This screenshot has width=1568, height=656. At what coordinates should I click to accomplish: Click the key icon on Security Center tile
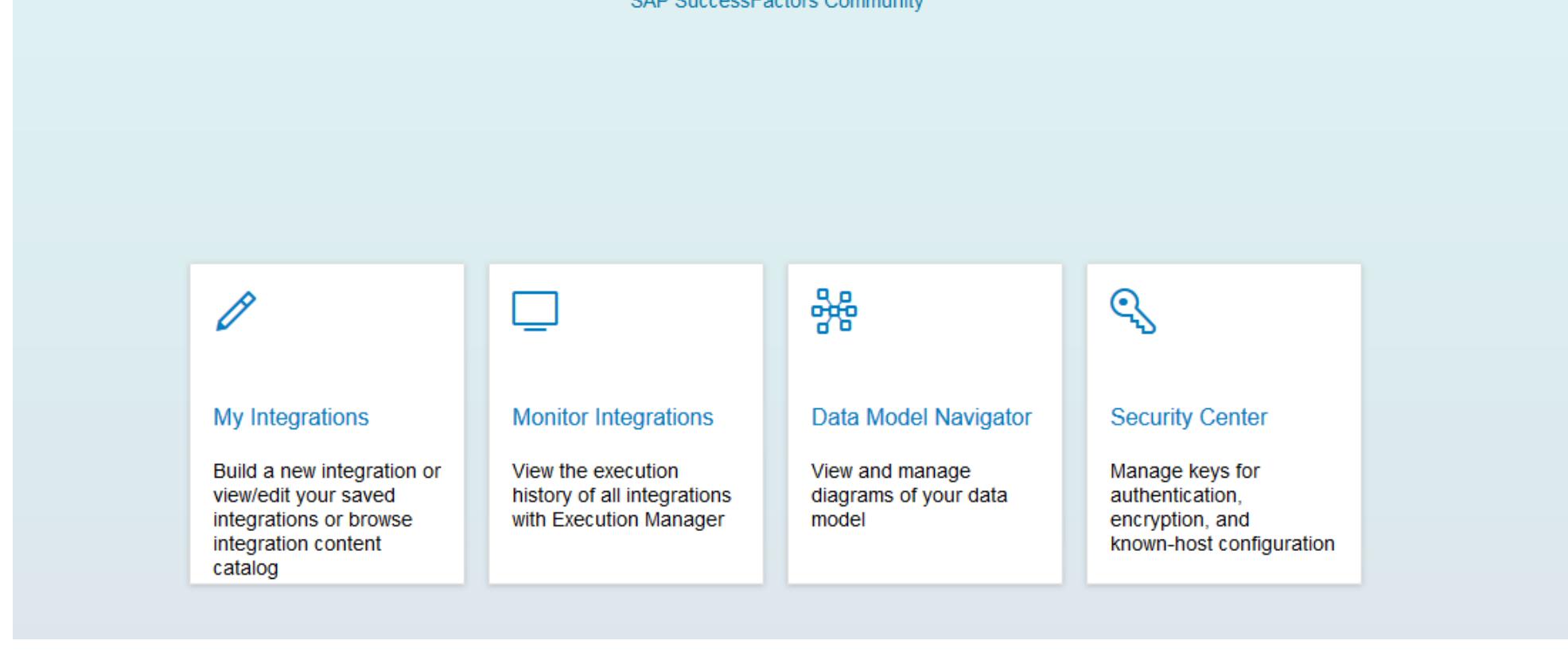click(1132, 311)
